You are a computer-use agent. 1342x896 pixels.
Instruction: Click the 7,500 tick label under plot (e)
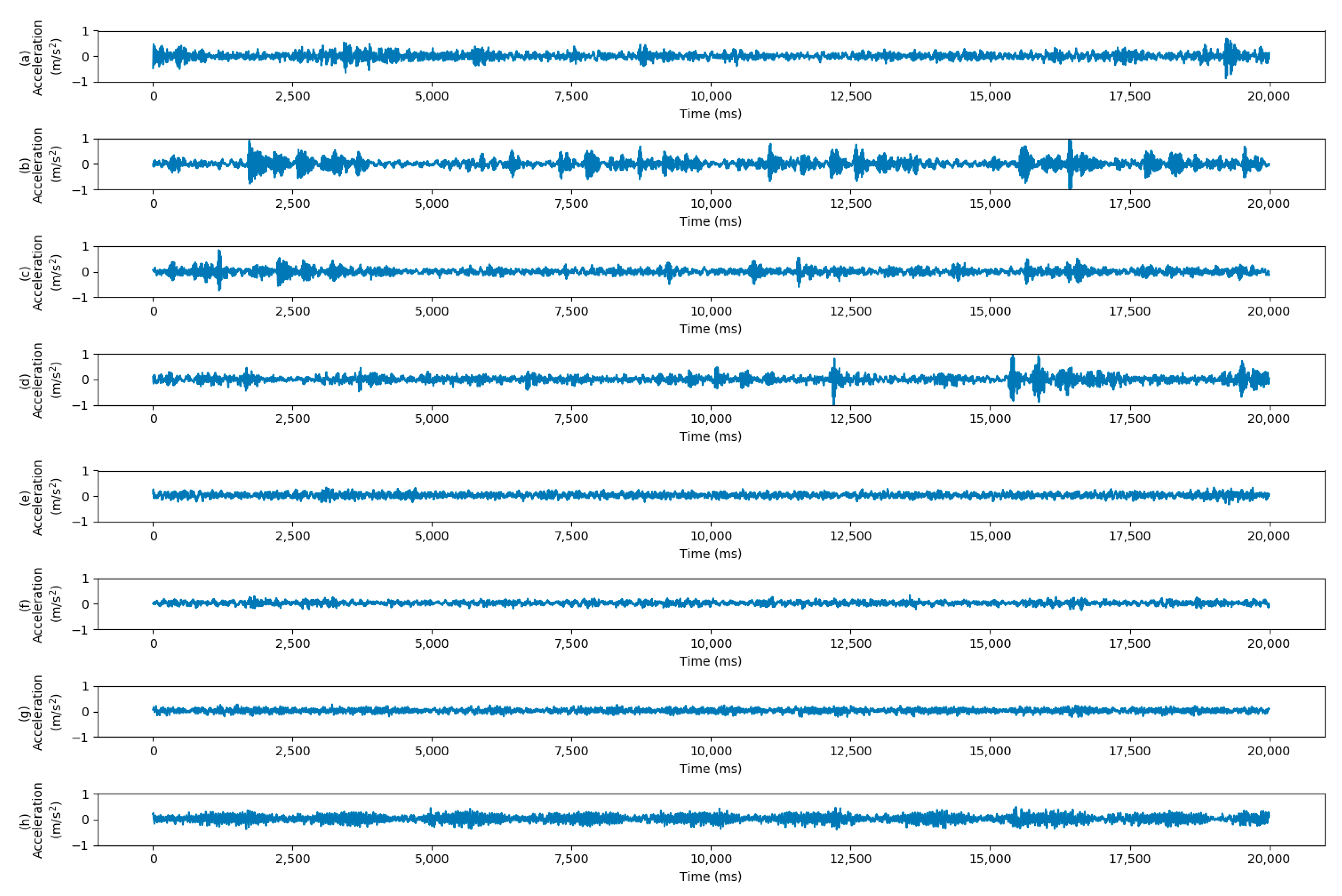click(x=571, y=536)
